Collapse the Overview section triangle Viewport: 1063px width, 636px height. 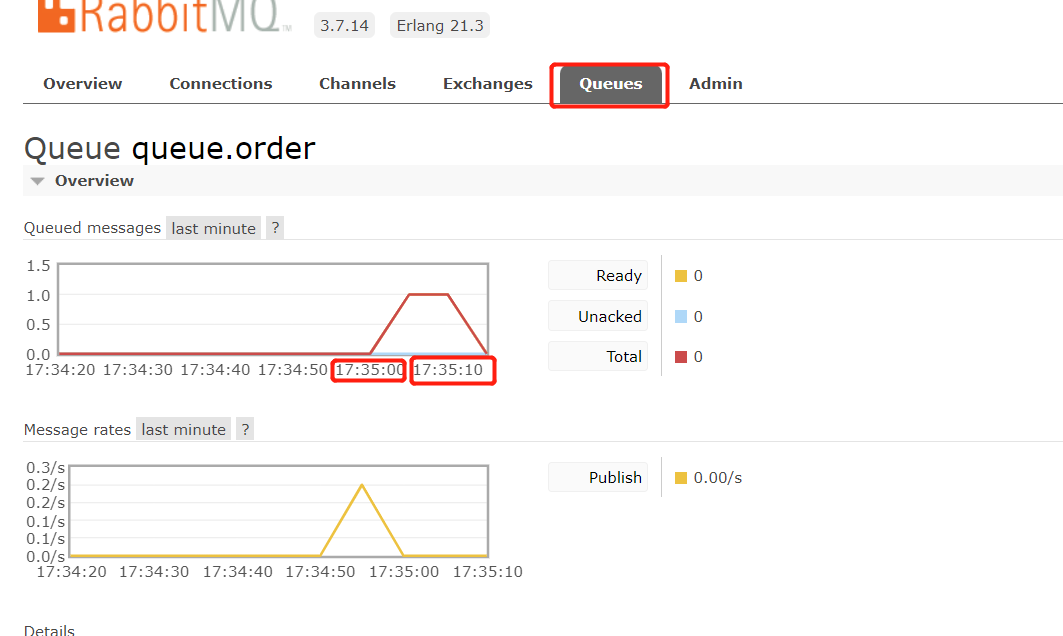[38, 181]
